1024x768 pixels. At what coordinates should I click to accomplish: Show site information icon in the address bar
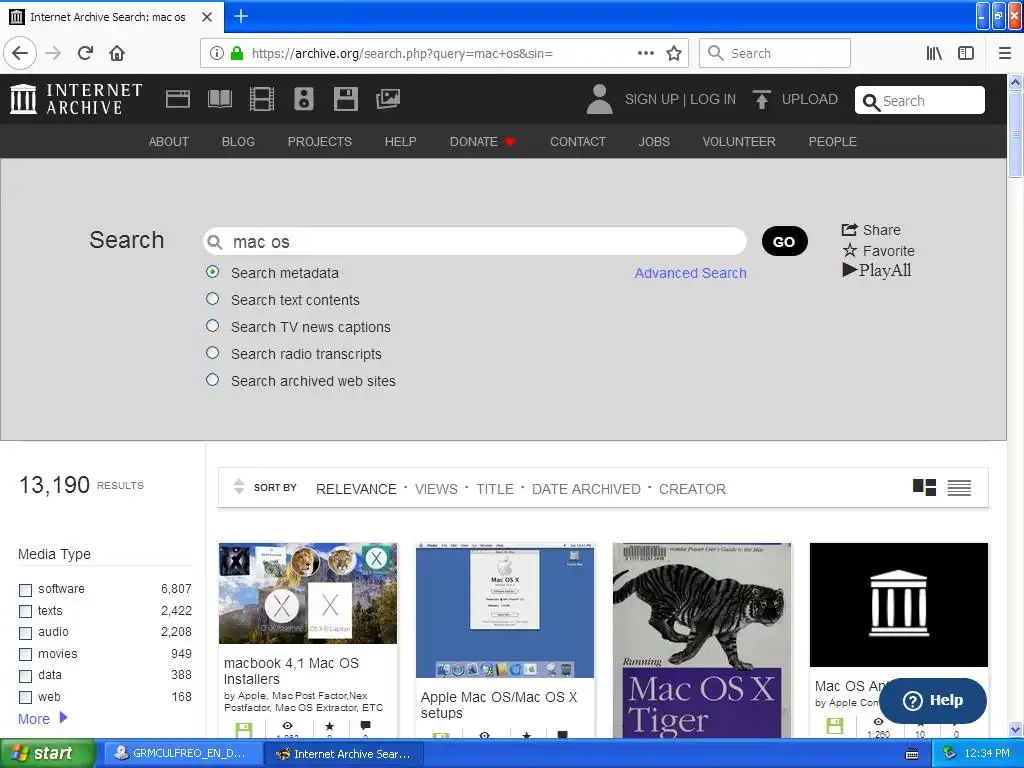[217, 54]
